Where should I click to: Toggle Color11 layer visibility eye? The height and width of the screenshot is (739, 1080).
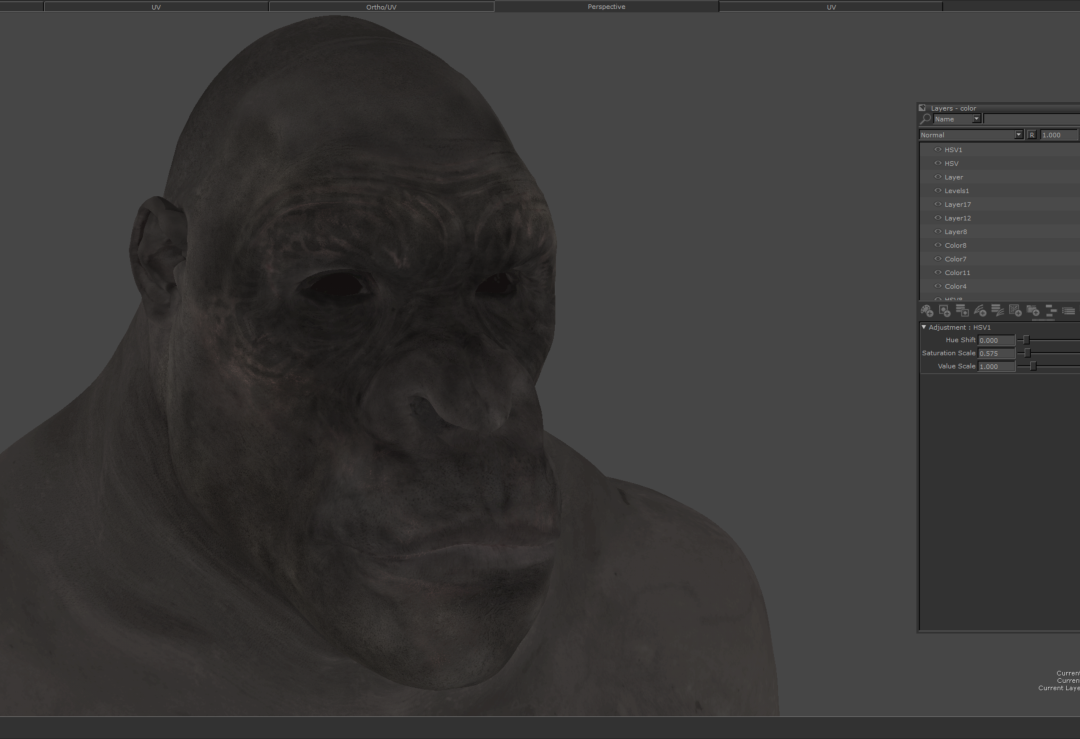click(x=937, y=273)
